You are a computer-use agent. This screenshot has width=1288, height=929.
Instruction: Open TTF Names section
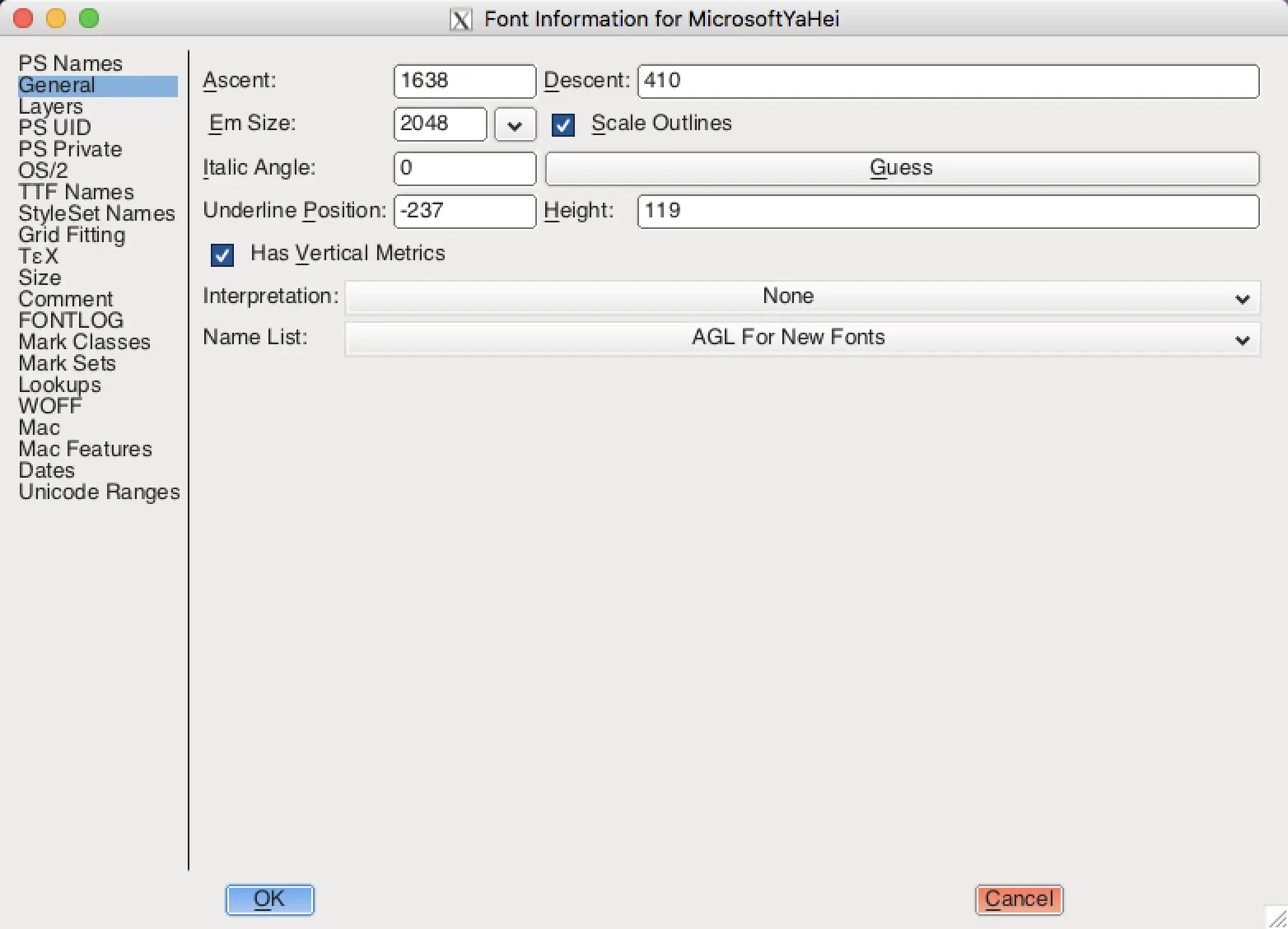pyautogui.click(x=76, y=192)
